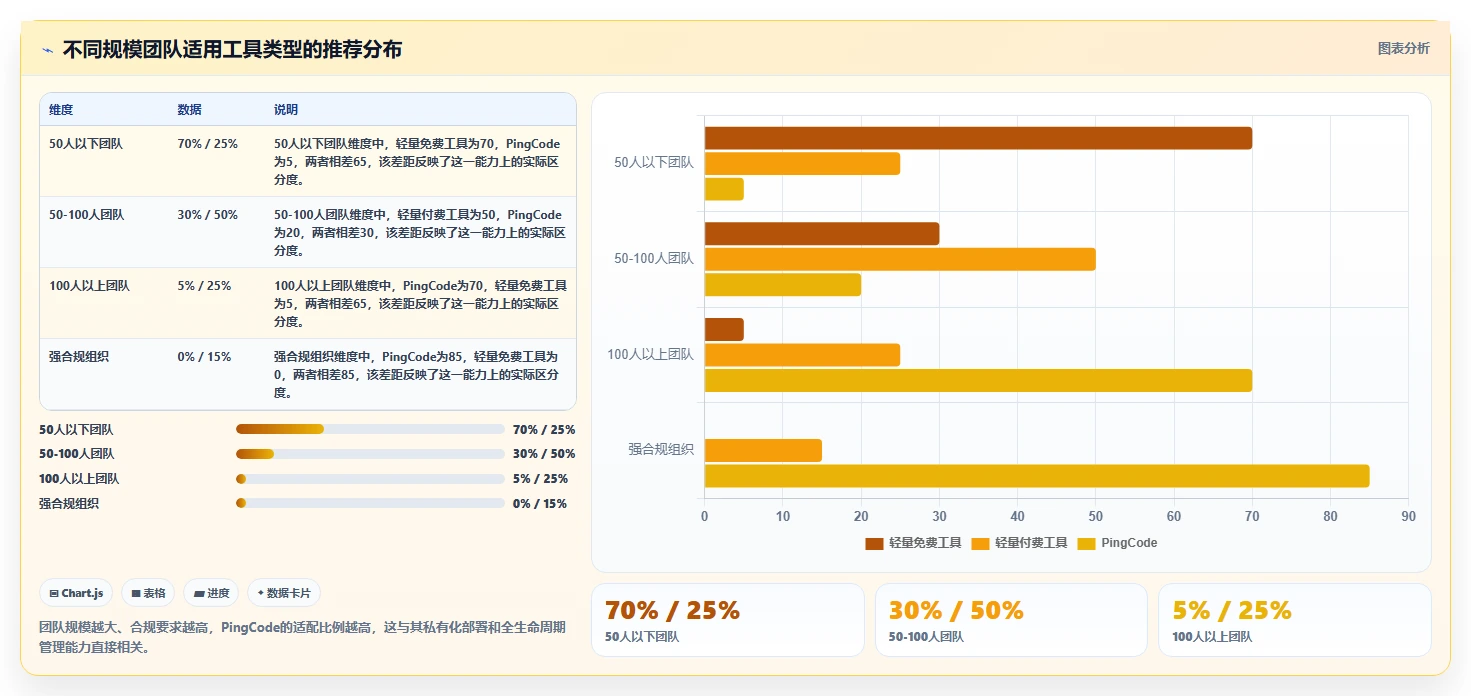This screenshot has width=1471, height=696.
Task: Click the PingCode bar for 50人以下团队
Action: pyautogui.click(x=724, y=189)
